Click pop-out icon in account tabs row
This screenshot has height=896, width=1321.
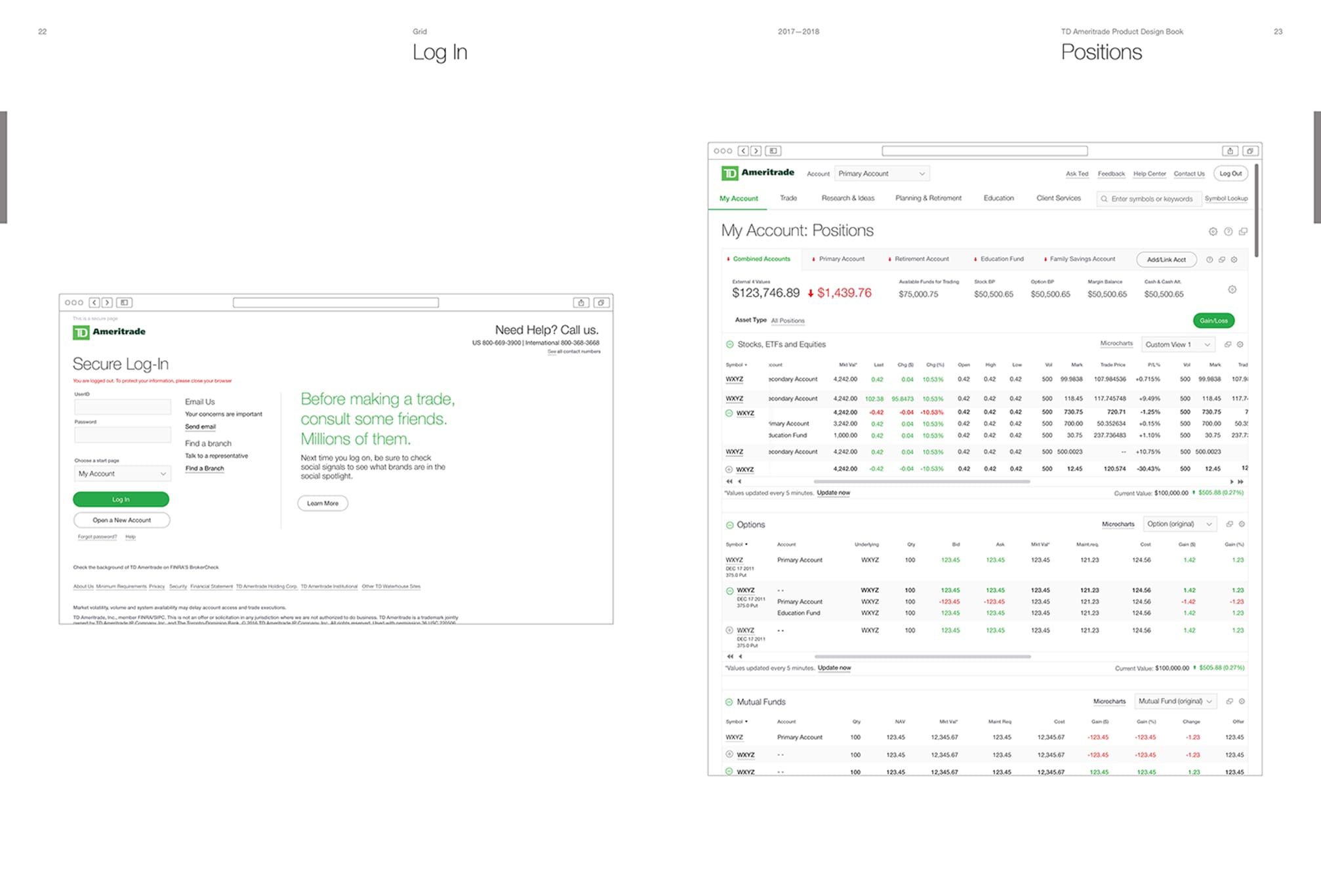coord(1222,260)
